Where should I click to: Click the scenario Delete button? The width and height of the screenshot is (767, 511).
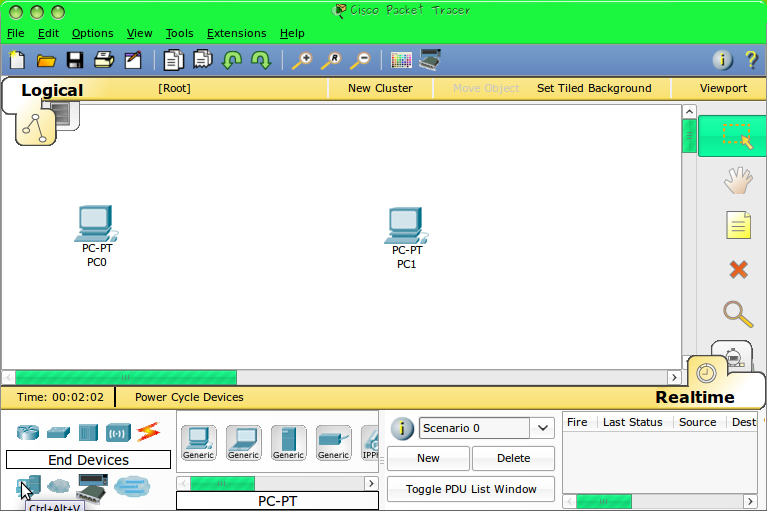[514, 458]
